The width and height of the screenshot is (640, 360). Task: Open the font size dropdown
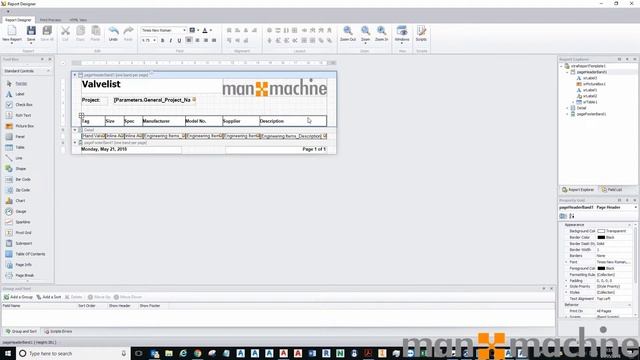pyautogui.click(x=154, y=40)
